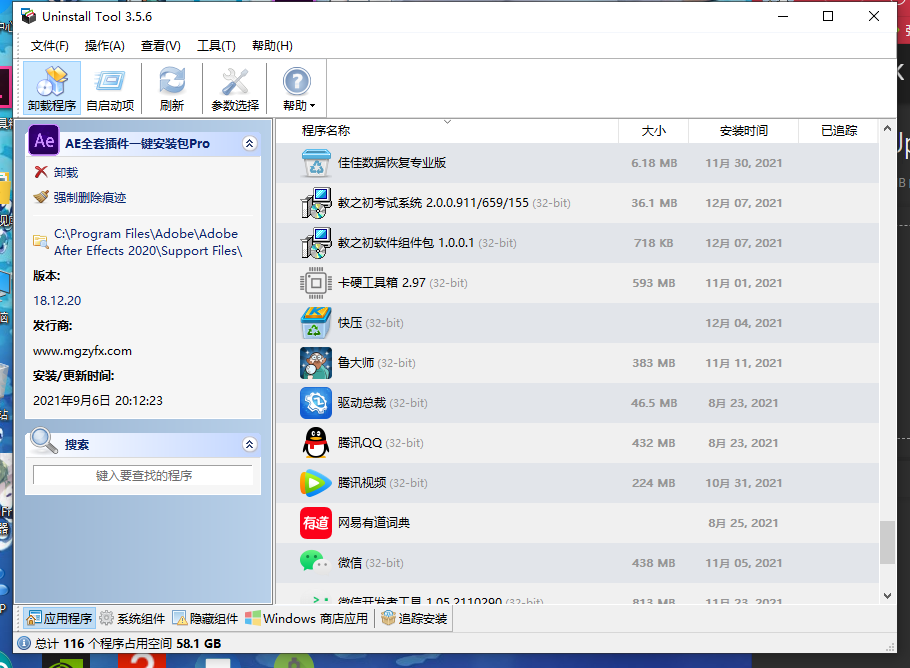This screenshot has width=910, height=668.
Task: Open the 操作(A) menu
Action: pos(104,46)
